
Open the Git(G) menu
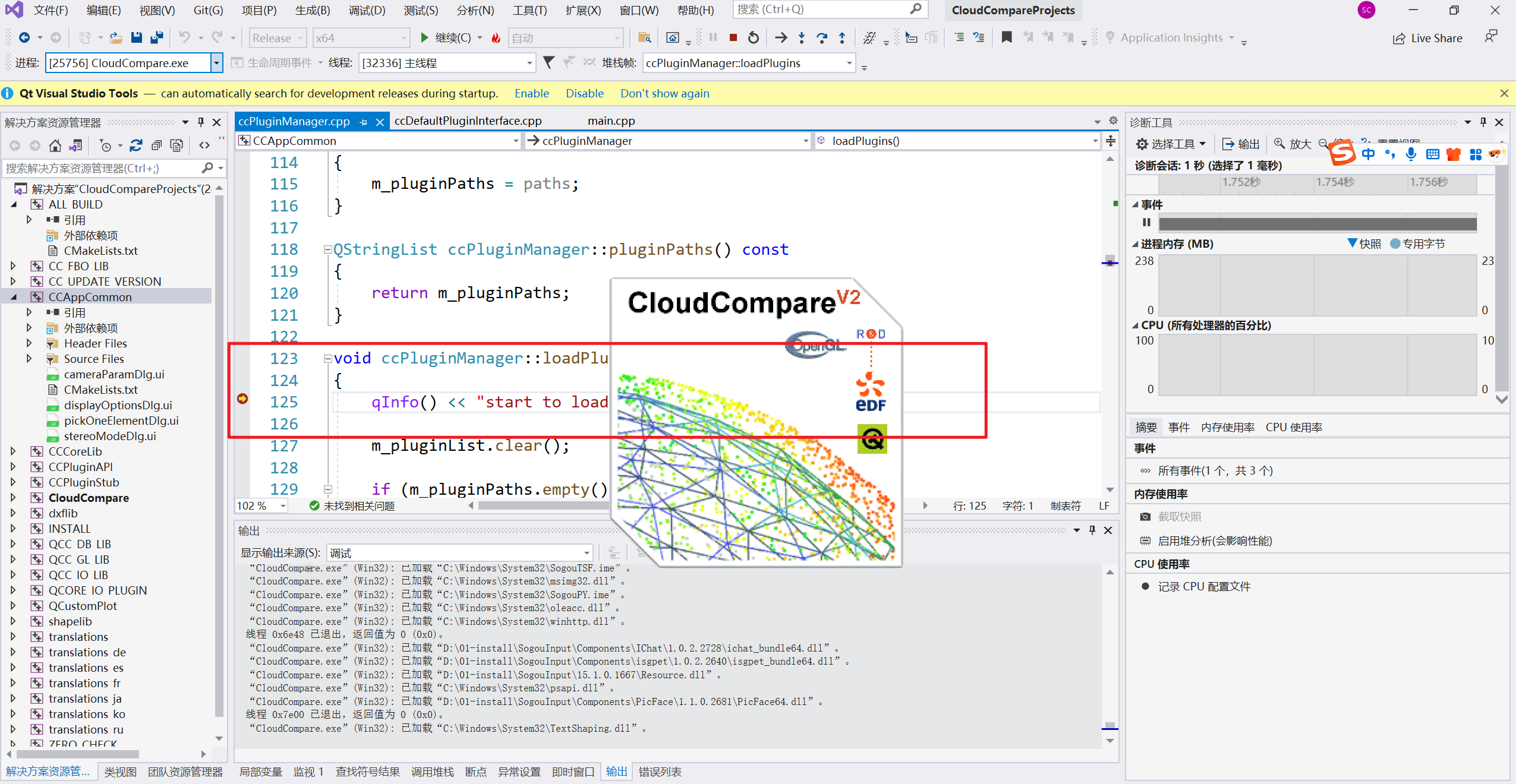coord(208,10)
